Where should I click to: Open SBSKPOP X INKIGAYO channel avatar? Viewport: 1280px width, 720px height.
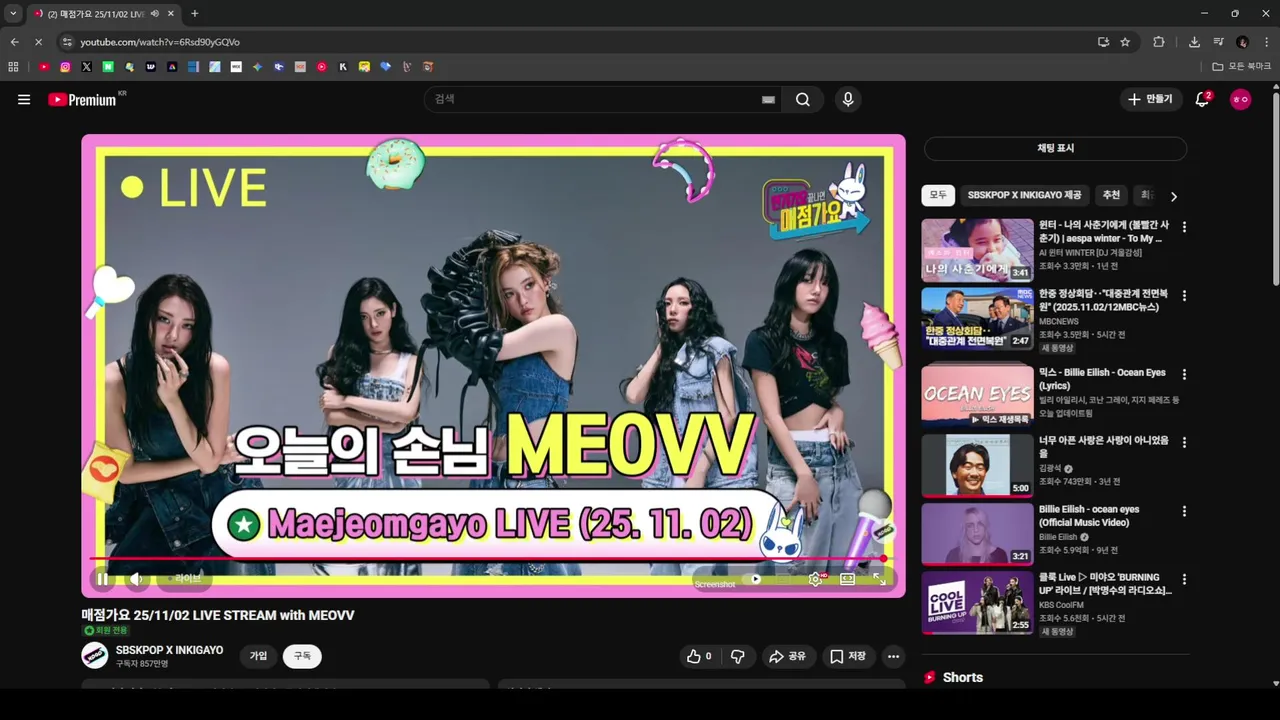click(95, 656)
